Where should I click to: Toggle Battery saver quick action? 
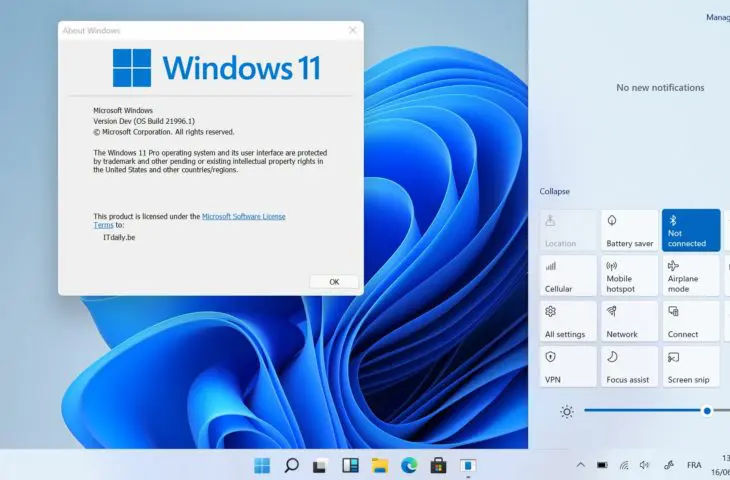coord(629,230)
